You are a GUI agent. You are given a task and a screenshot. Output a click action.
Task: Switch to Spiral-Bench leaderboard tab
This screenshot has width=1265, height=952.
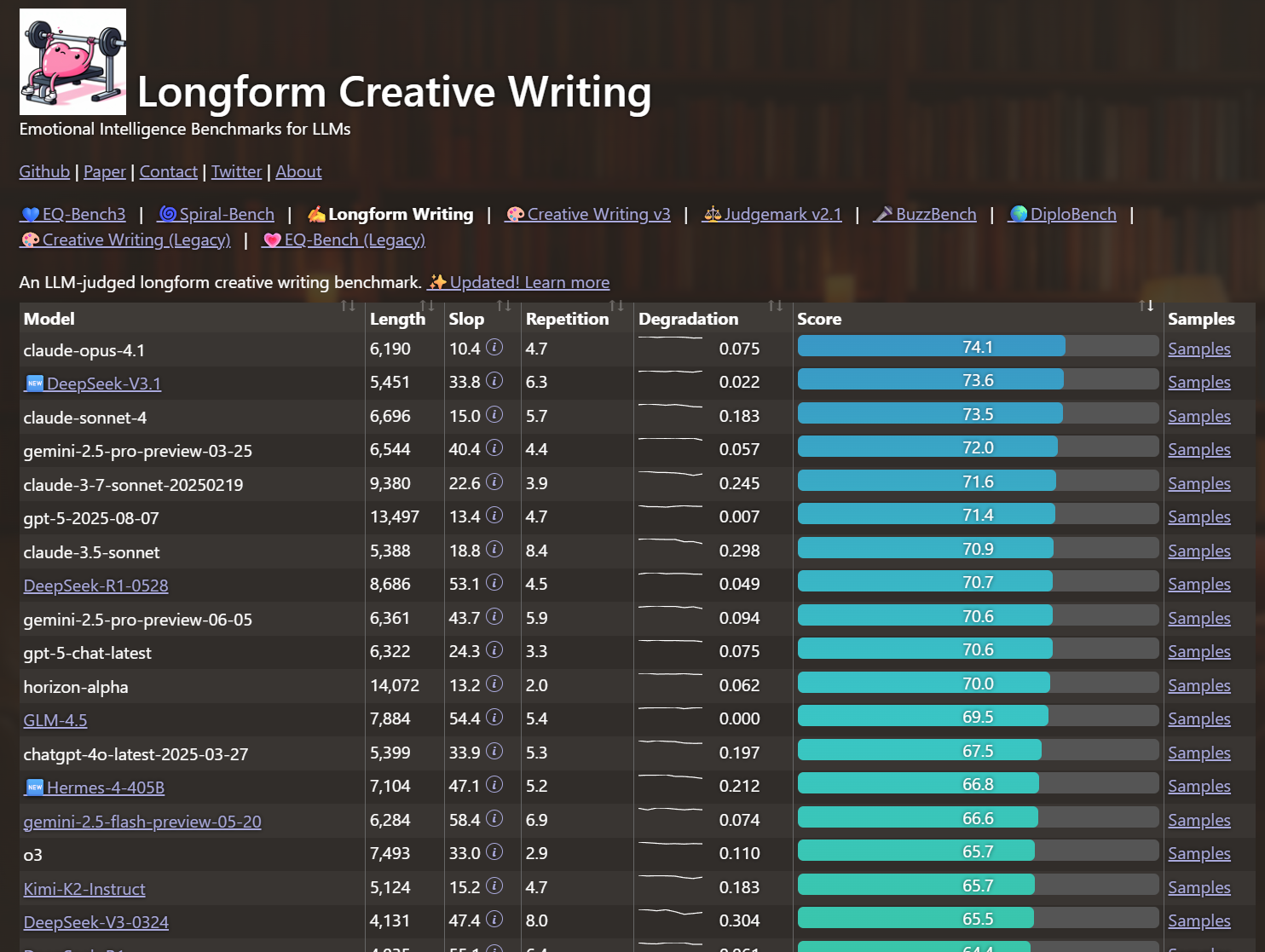[217, 214]
